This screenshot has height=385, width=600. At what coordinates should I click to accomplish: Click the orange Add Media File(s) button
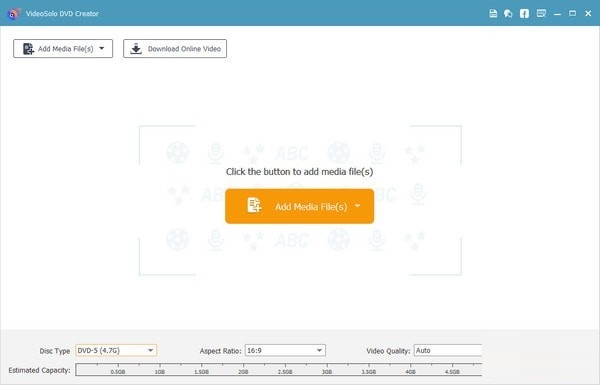click(x=300, y=206)
